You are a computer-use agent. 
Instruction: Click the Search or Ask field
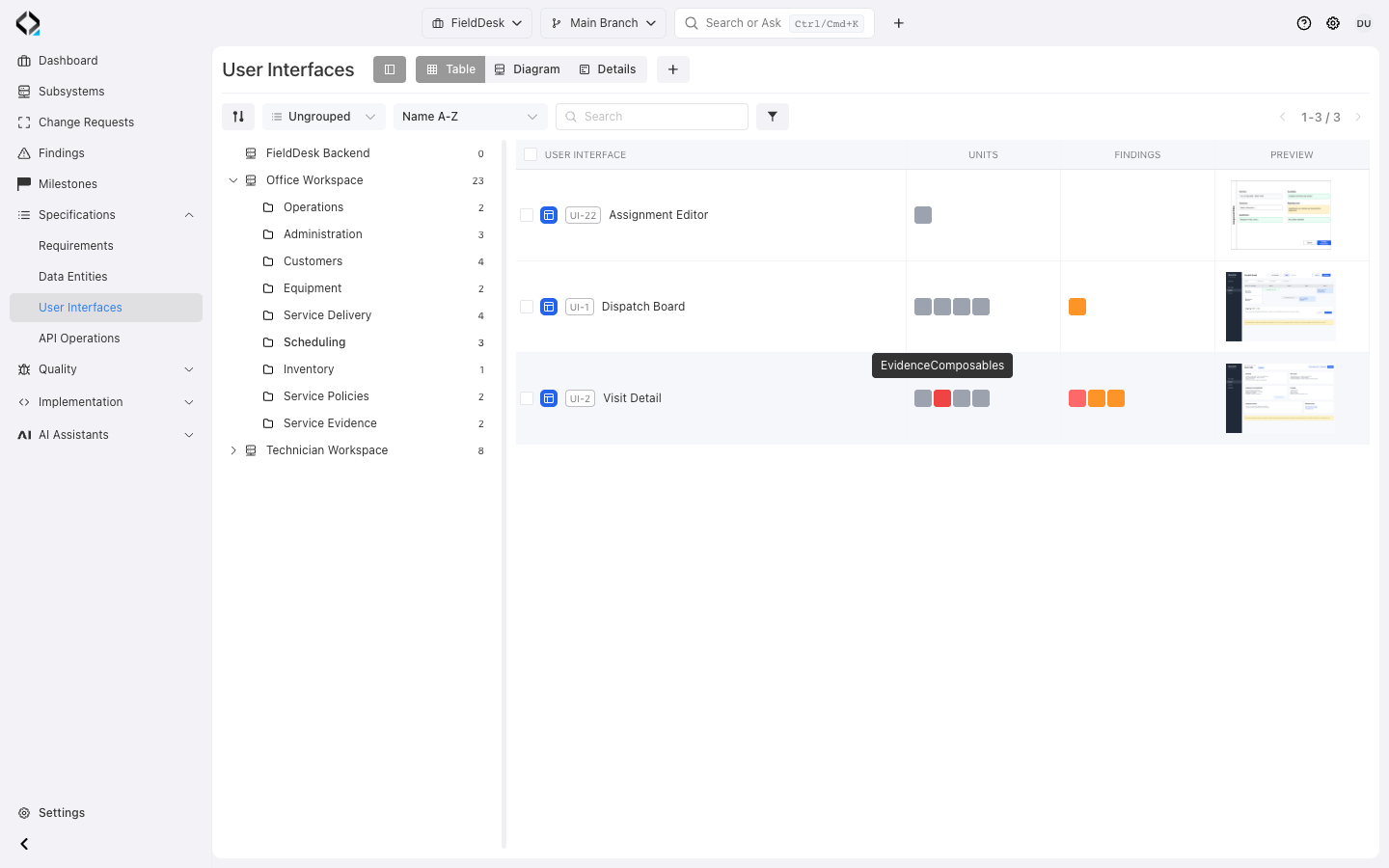775,23
